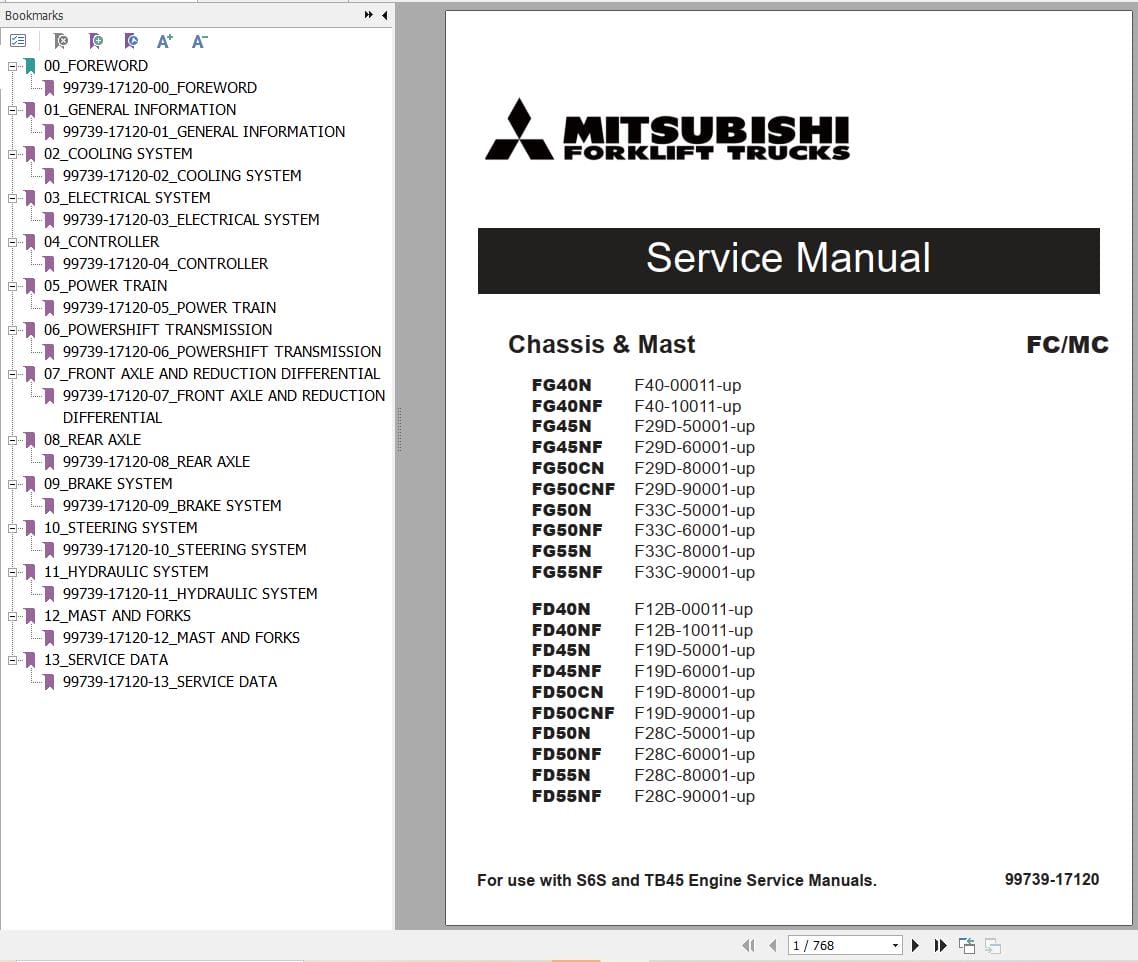Select 01_GENERAL INFORMATION bookmark
The height and width of the screenshot is (962, 1138).
(x=140, y=110)
